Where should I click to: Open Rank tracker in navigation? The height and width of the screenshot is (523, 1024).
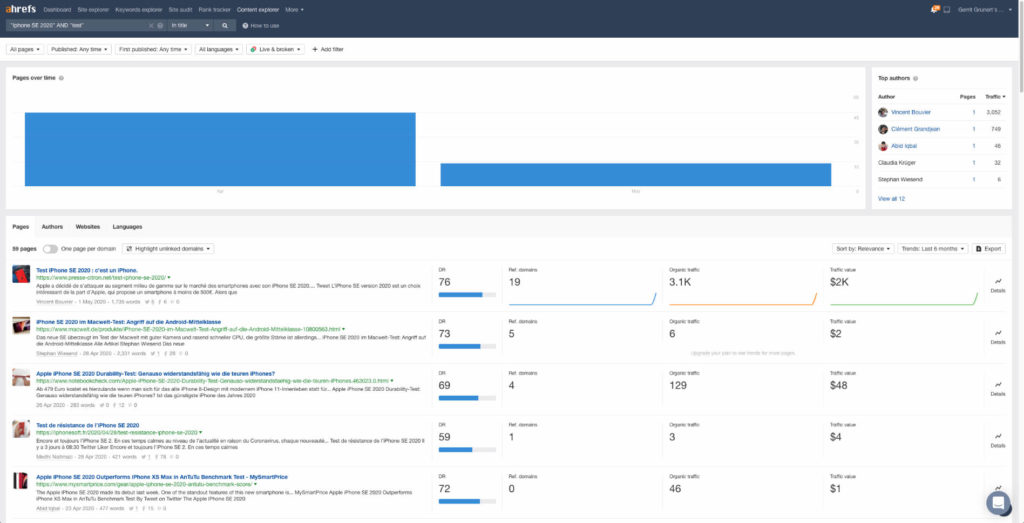(x=215, y=10)
